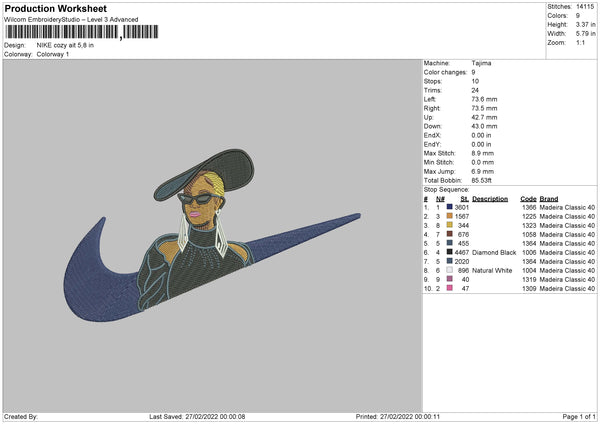Click the Total Bobbin value 85.53ft
The height and width of the screenshot is (424, 600).
481,180
